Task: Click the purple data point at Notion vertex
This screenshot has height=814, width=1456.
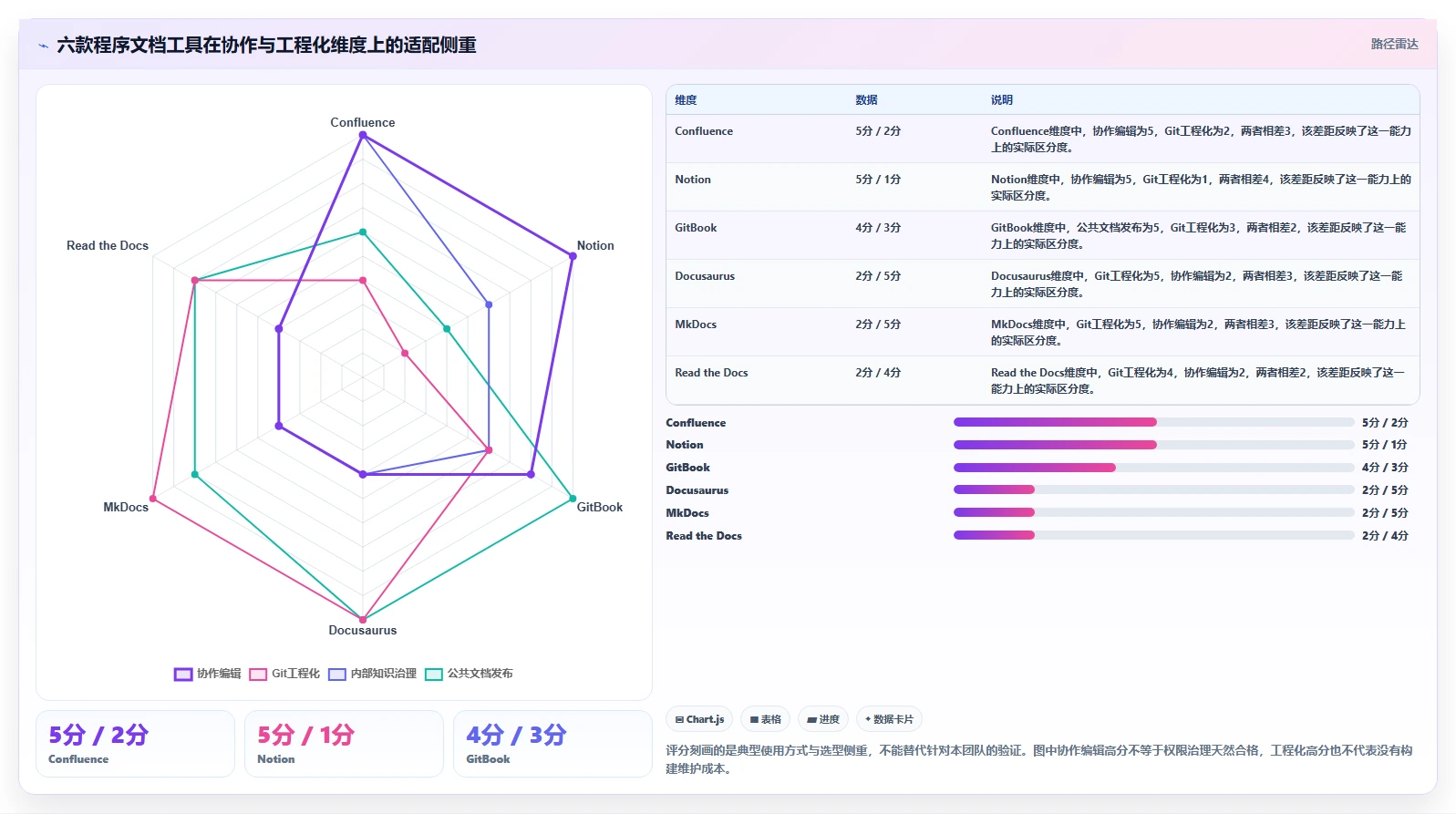Action: pos(573,256)
